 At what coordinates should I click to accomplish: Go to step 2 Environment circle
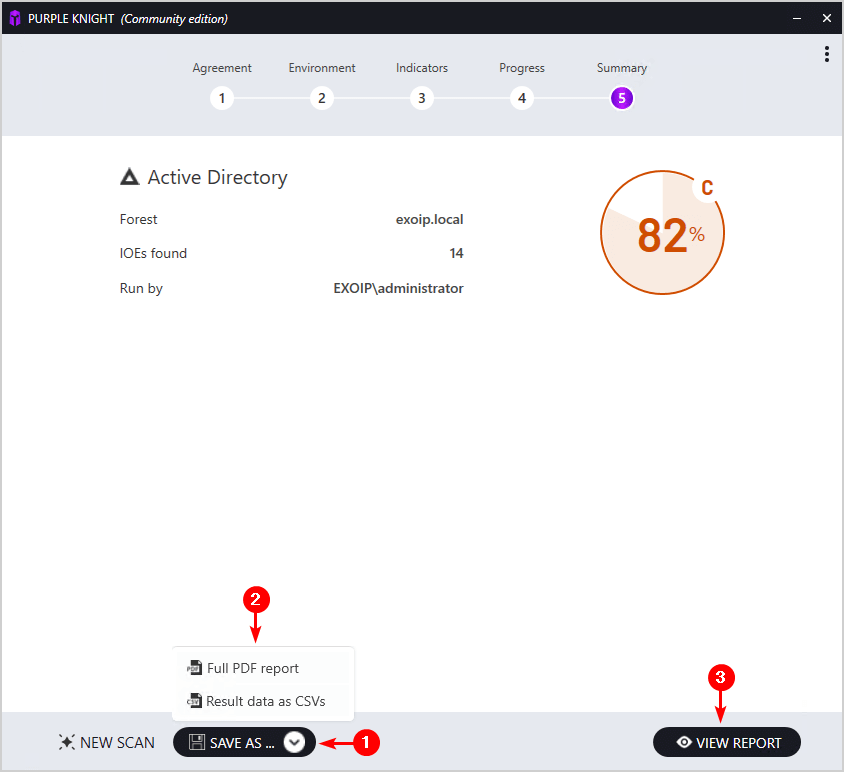[x=322, y=98]
